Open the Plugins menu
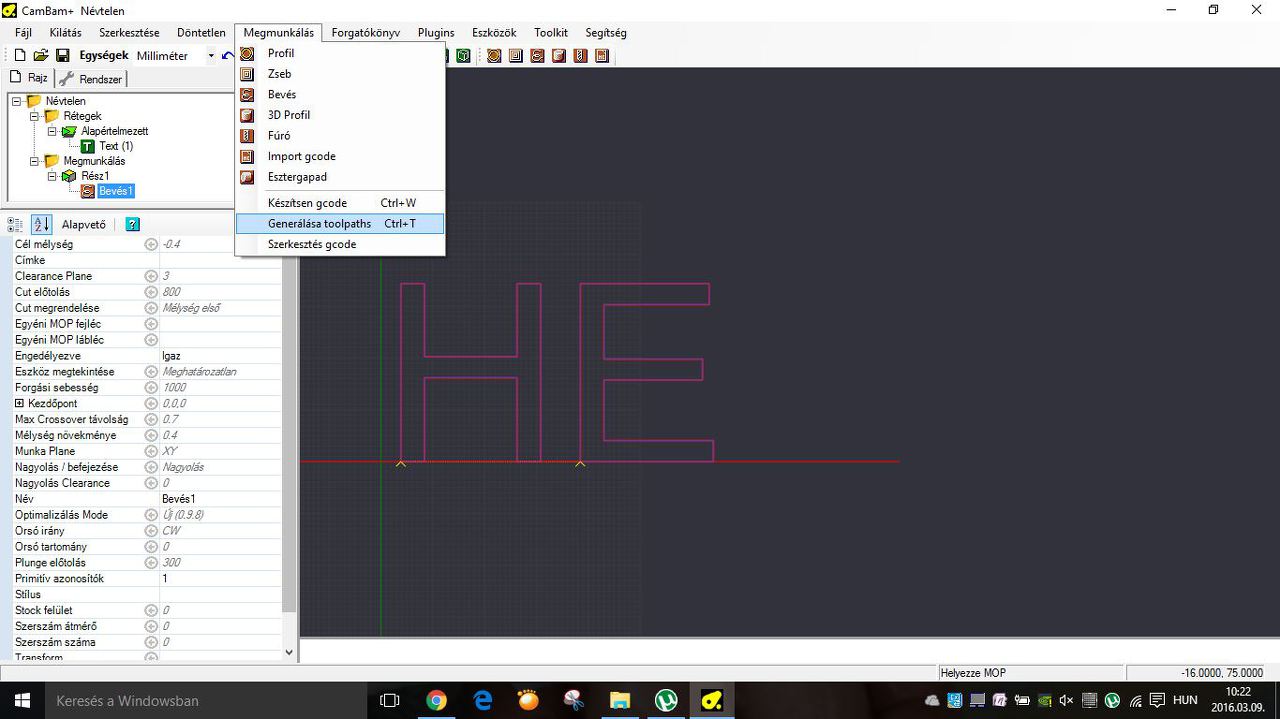 [x=436, y=33]
